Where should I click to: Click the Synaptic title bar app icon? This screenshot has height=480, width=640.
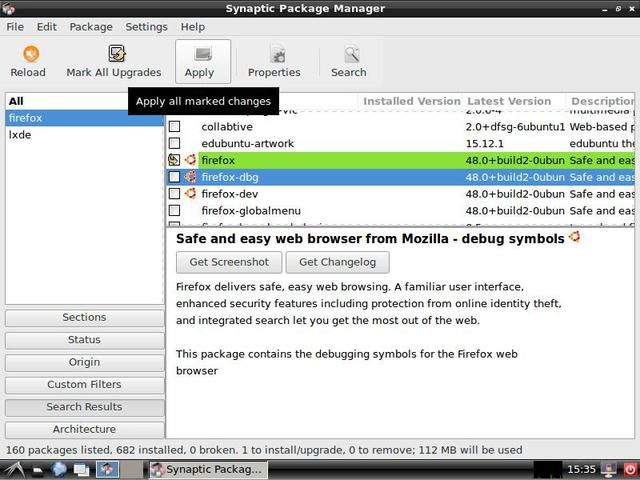8,8
